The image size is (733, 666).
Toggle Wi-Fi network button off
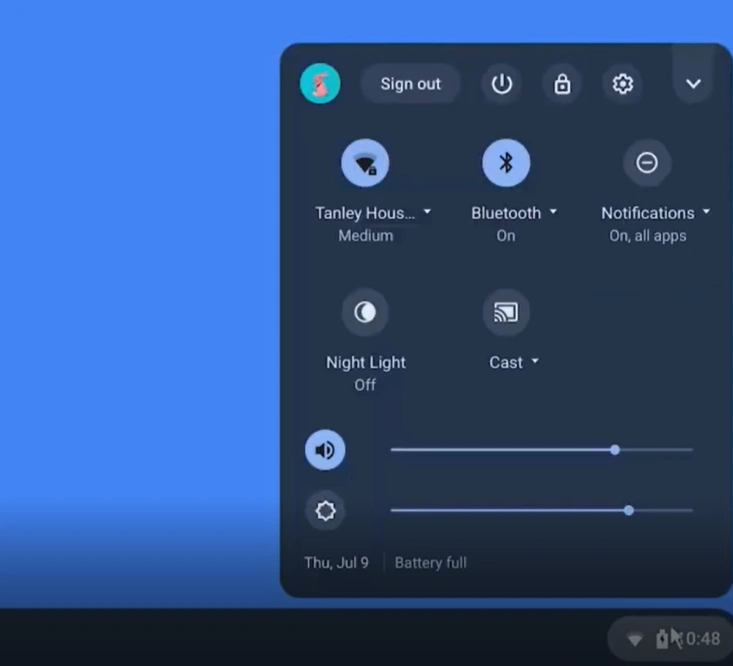pos(365,163)
